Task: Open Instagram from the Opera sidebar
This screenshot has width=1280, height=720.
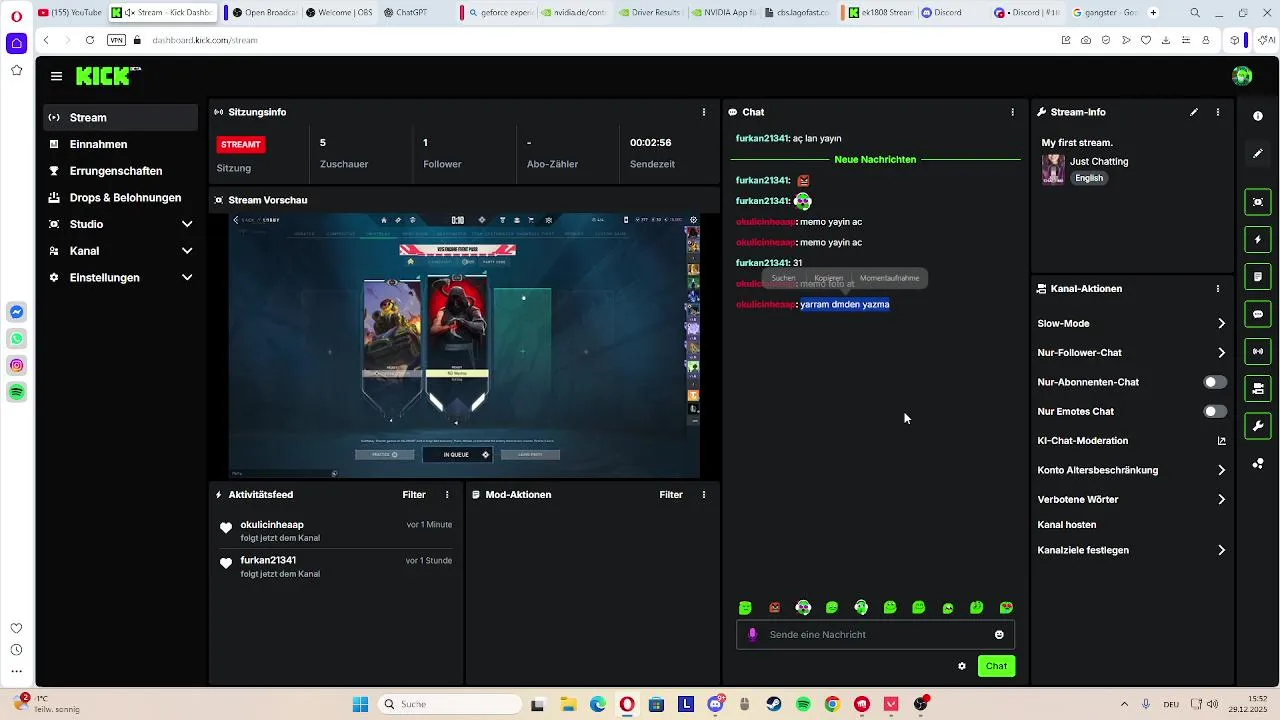Action: 17,366
